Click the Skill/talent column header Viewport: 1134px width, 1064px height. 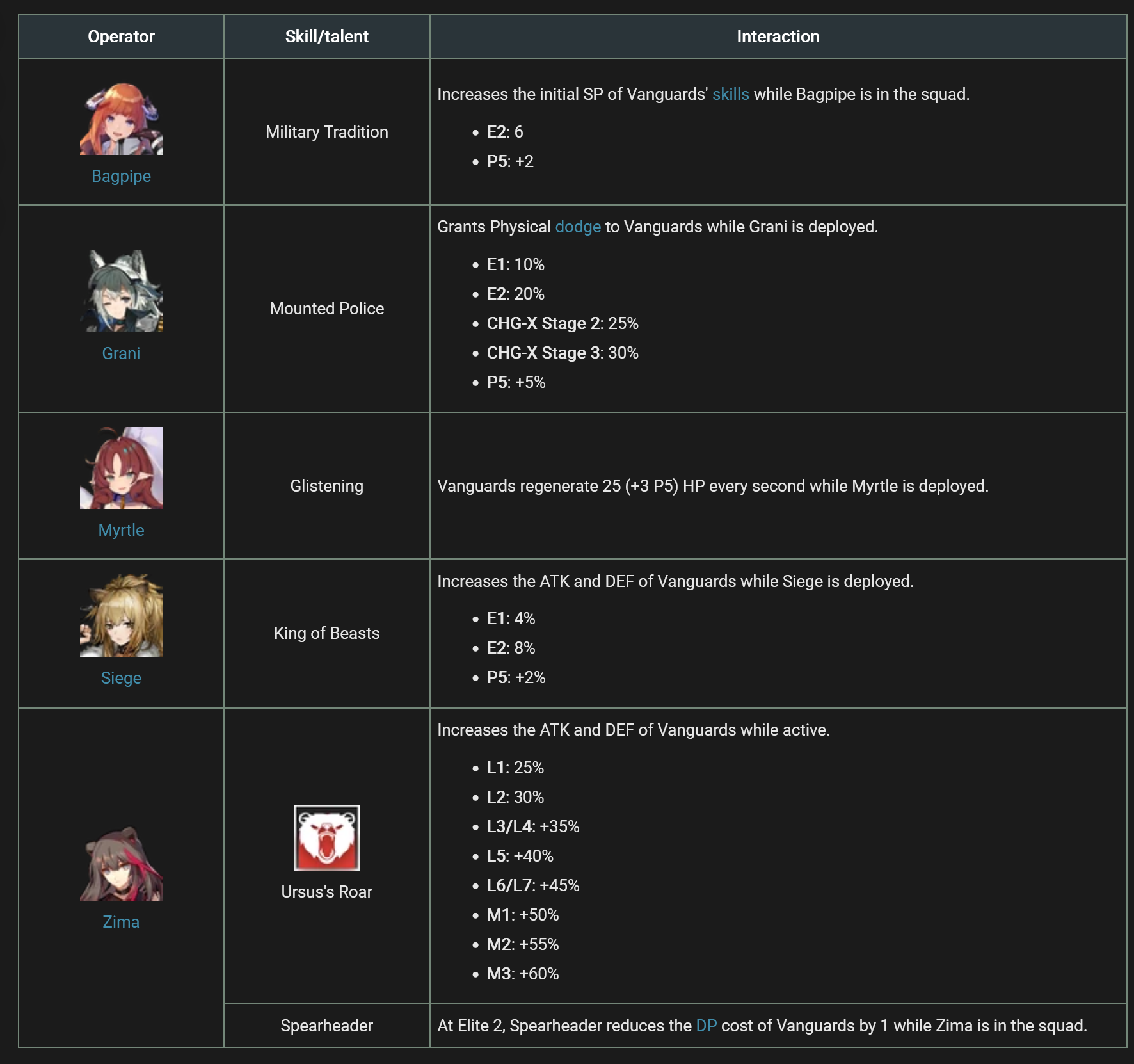(326, 36)
